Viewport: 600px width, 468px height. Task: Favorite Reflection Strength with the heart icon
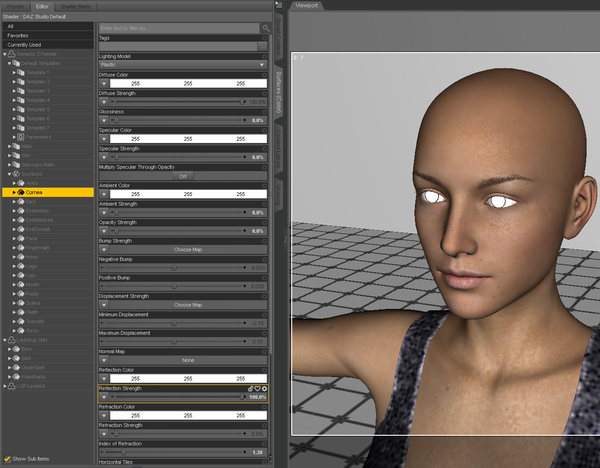[258, 387]
